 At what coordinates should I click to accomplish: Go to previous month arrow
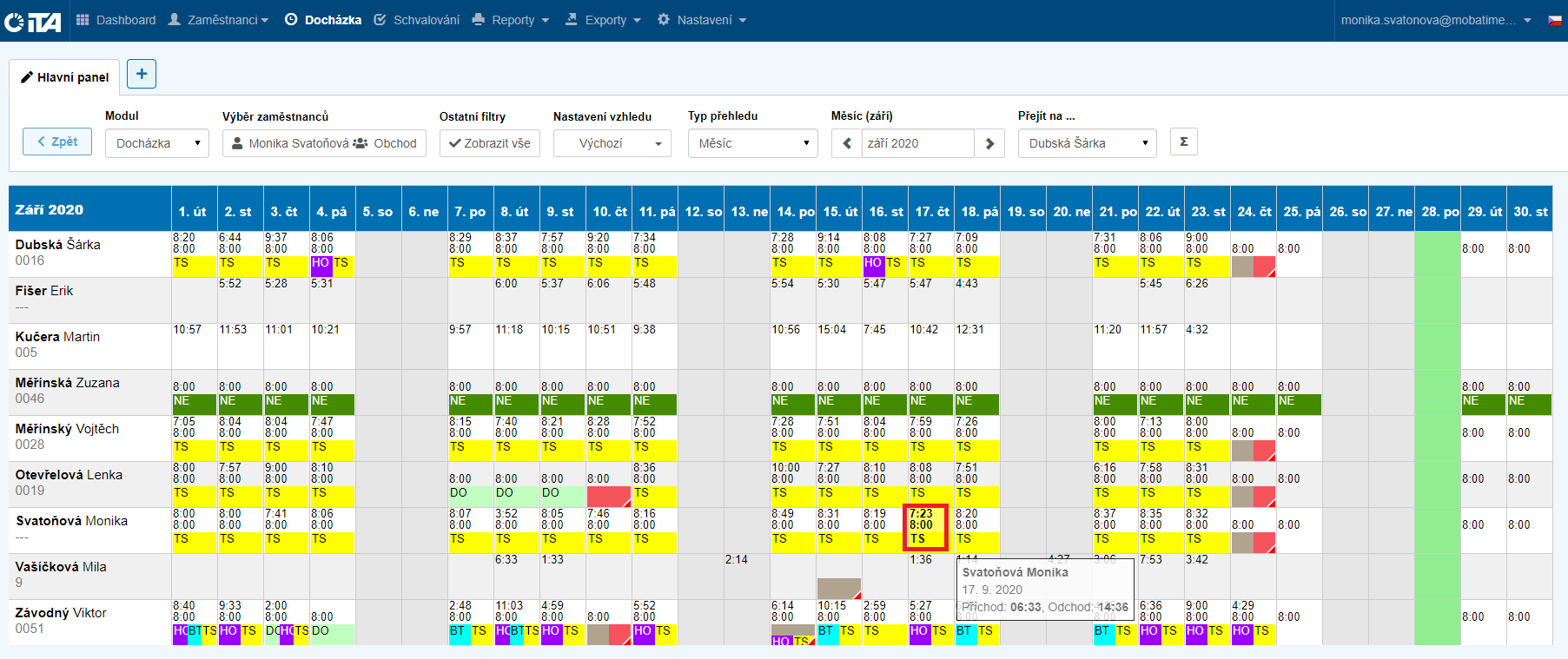coord(847,143)
